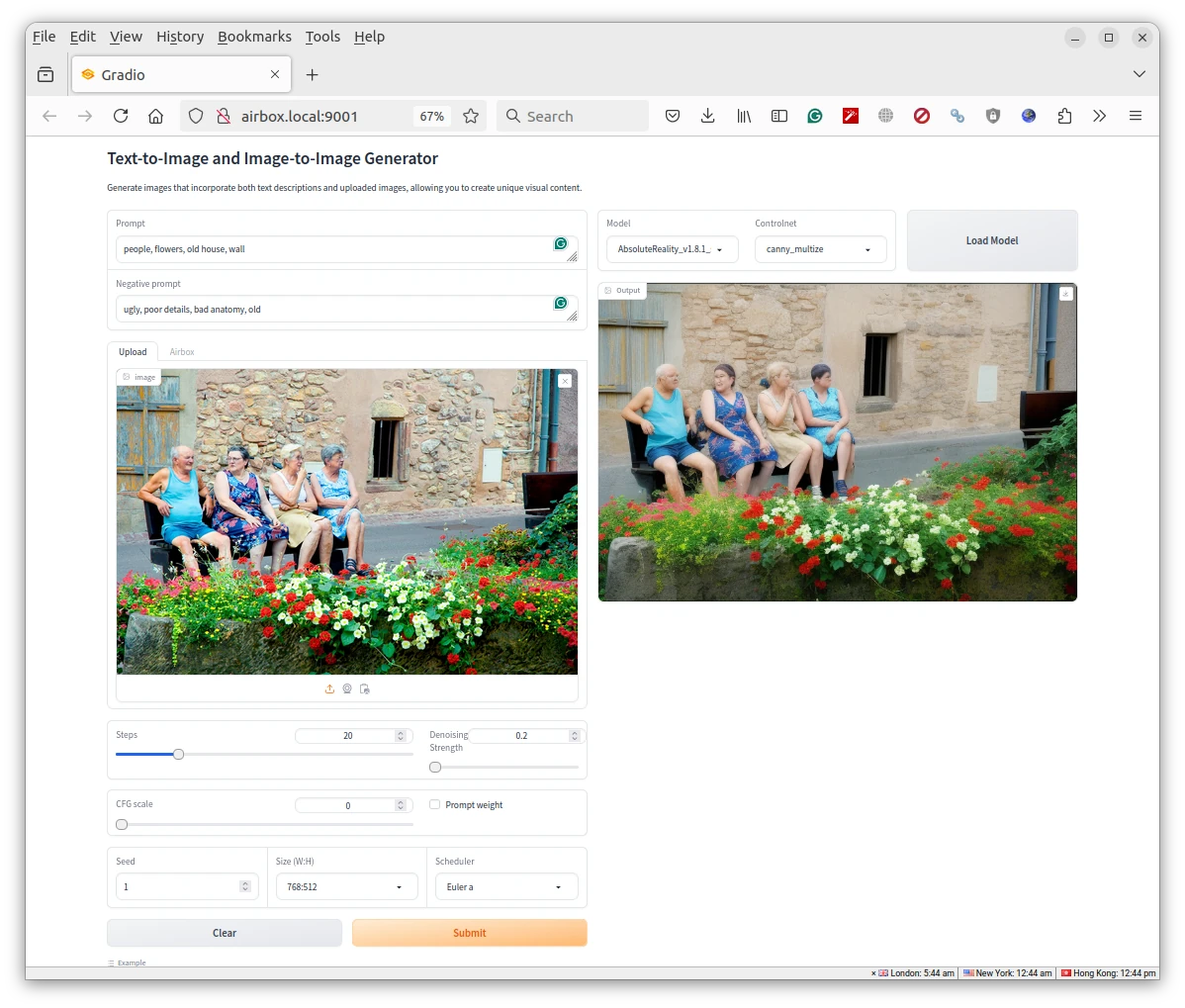1185x1008 pixels.
Task: Click the Denoising Strength slider handle
Action: 435,767
